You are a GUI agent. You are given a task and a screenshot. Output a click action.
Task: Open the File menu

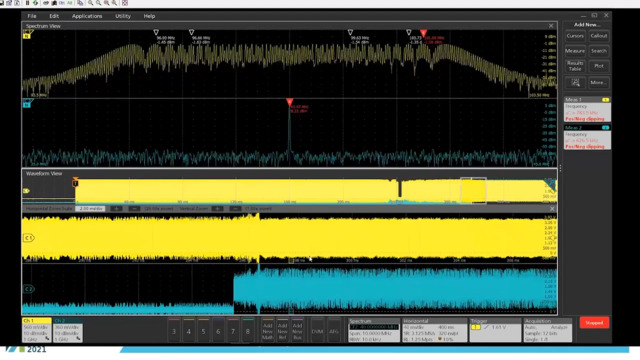32,16
